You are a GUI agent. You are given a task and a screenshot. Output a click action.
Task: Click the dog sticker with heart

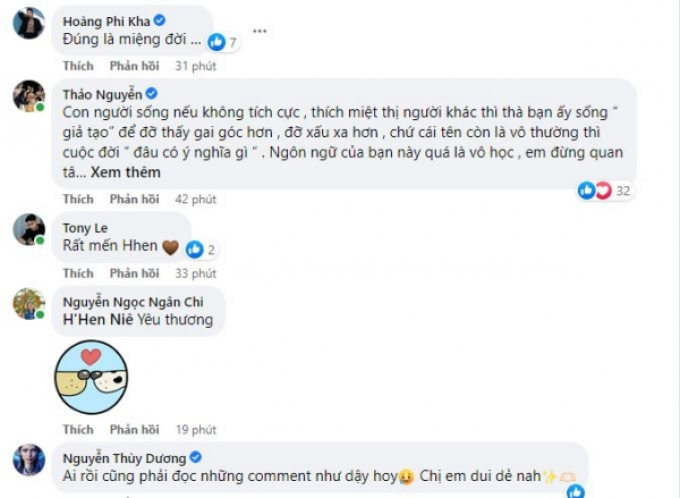[91, 377]
